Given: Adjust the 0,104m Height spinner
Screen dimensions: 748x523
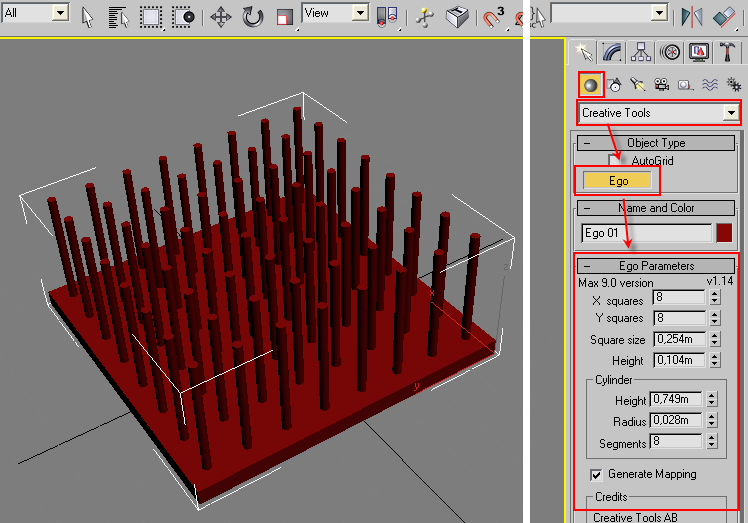Looking at the screenshot, I should (x=715, y=360).
